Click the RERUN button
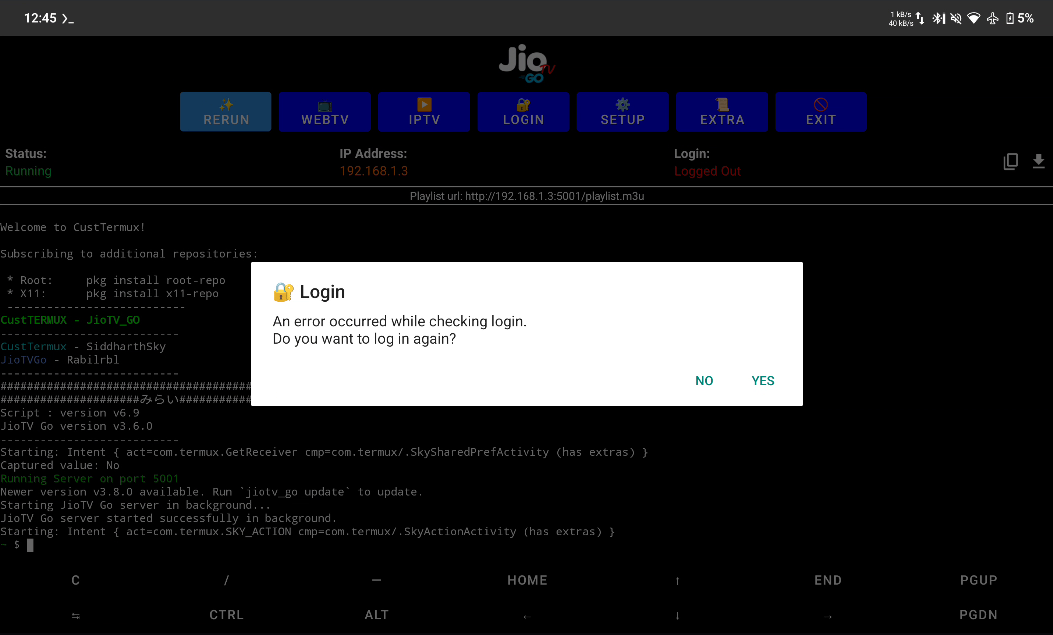Screen dimensions: 1053x635 click(x=226, y=112)
